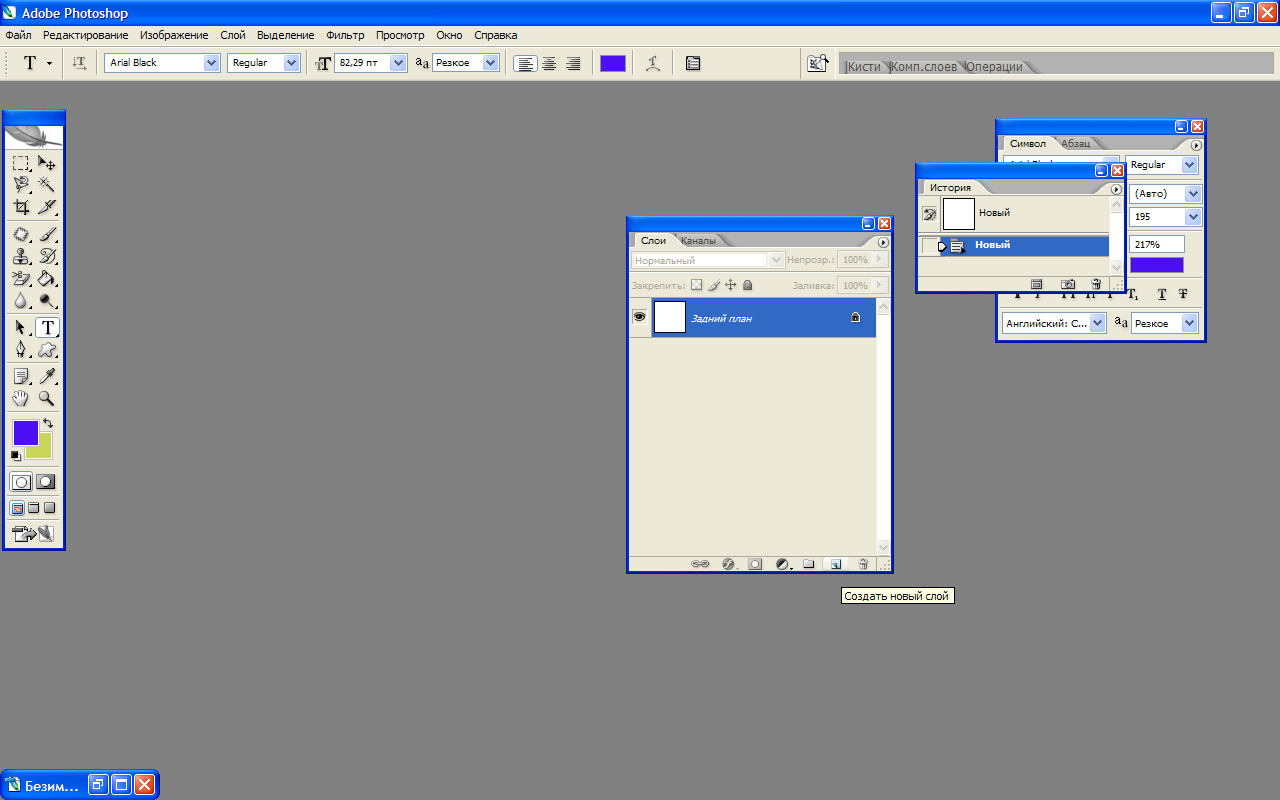The image size is (1280, 800).
Task: Select the Magic Wand tool
Action: coord(47,185)
